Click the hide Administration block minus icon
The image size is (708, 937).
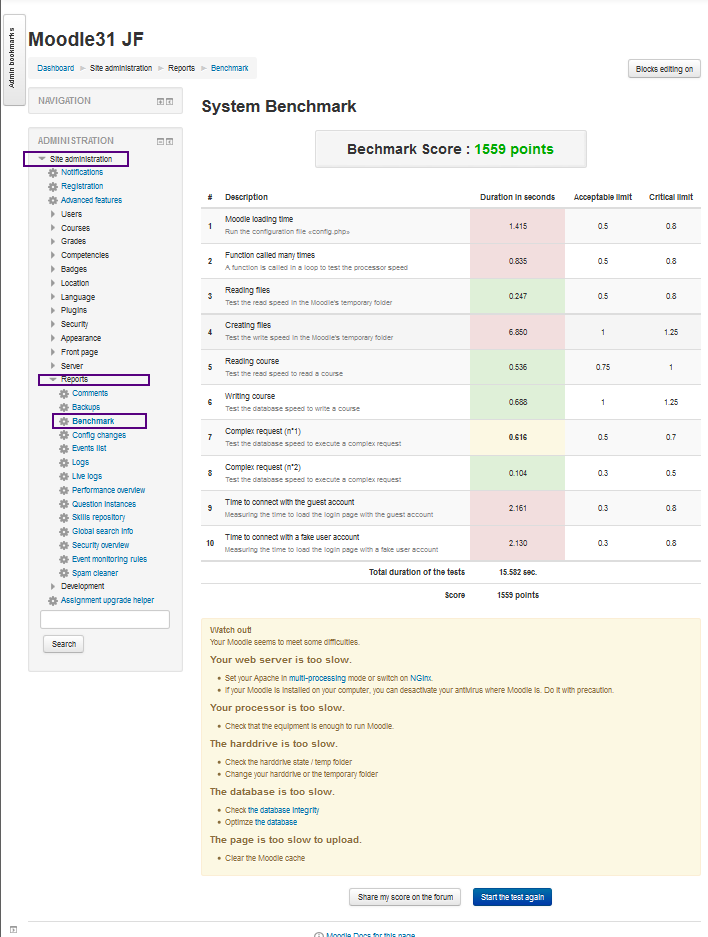pos(160,142)
